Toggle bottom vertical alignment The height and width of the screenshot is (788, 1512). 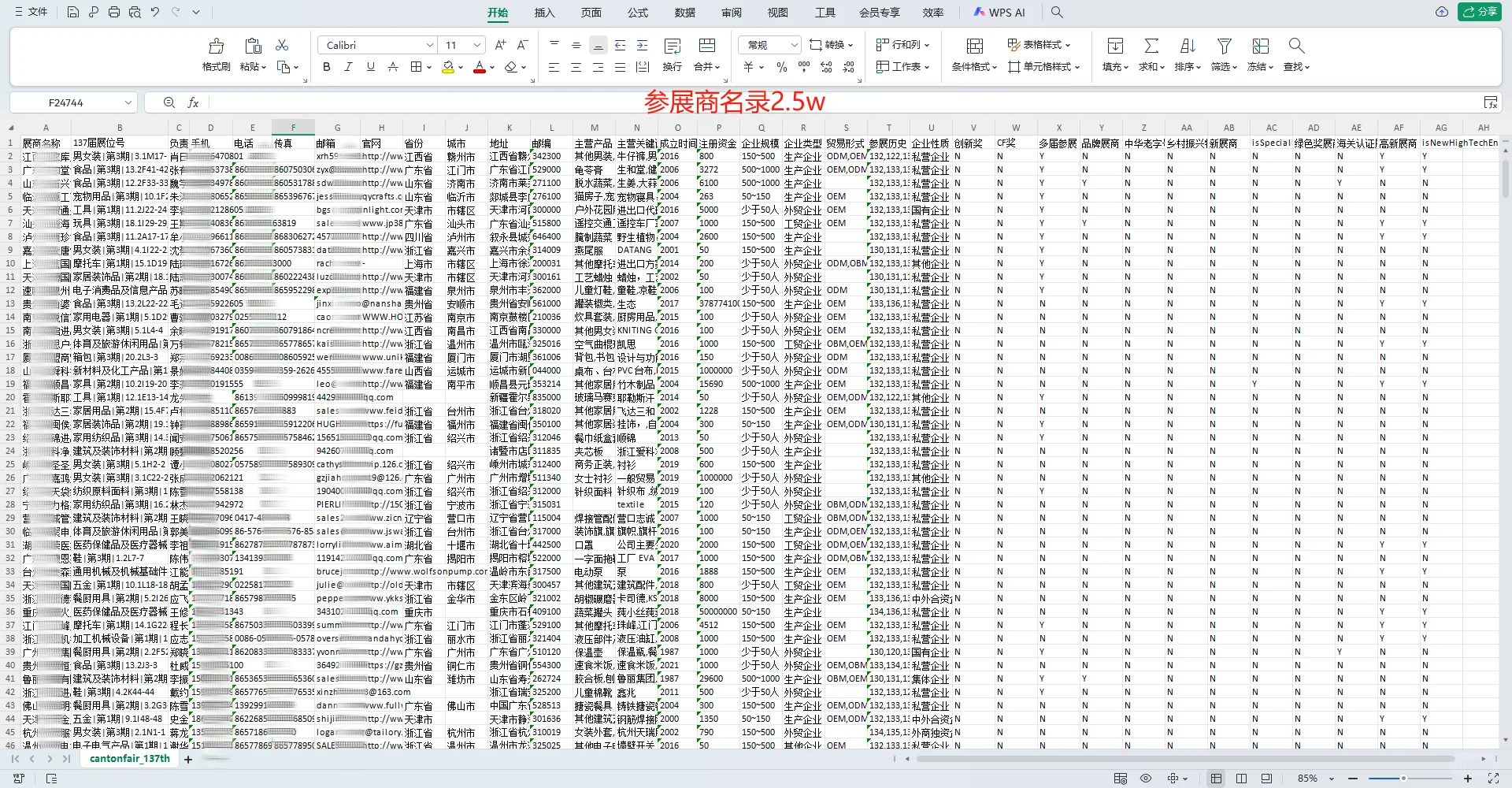click(x=598, y=45)
